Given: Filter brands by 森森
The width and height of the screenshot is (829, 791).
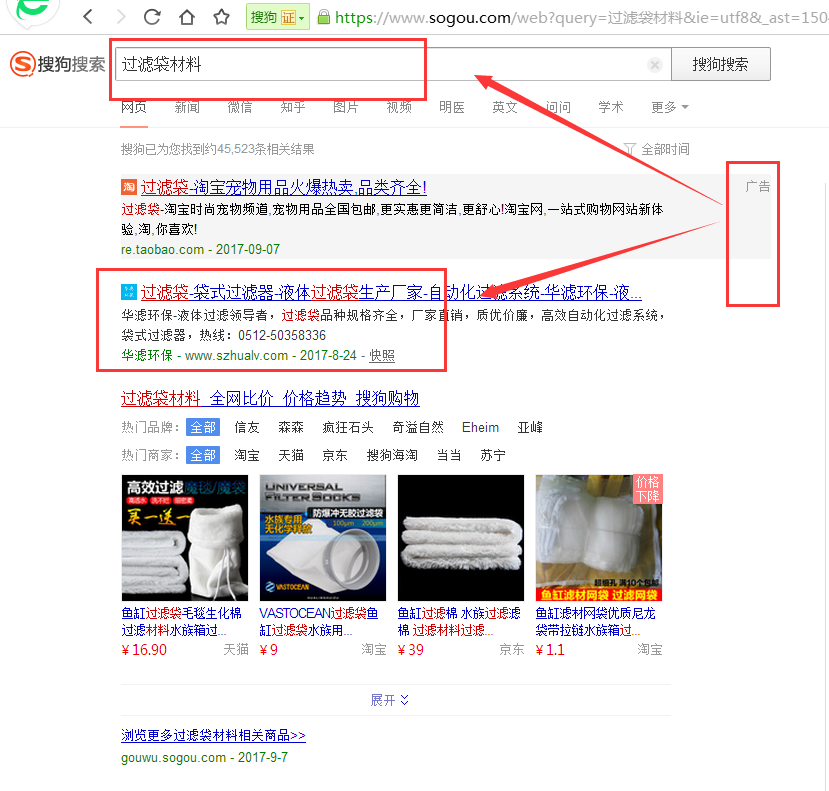Looking at the screenshot, I should (291, 427).
